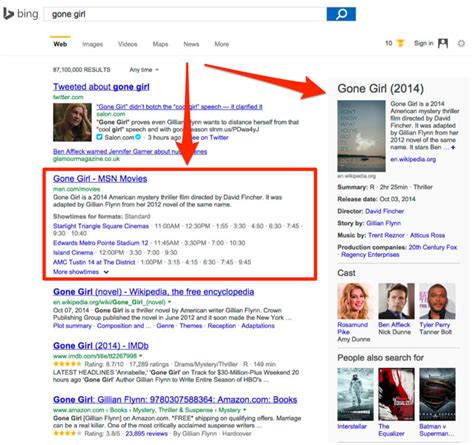Click the blue search magnifier button
474x445 pixels.
pyautogui.click(x=341, y=14)
